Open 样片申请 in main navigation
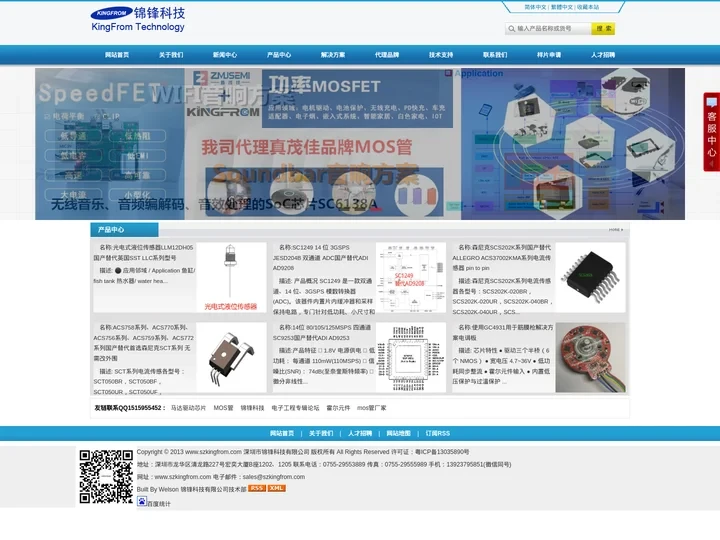Screen dimensions: 720x540 [549, 55]
